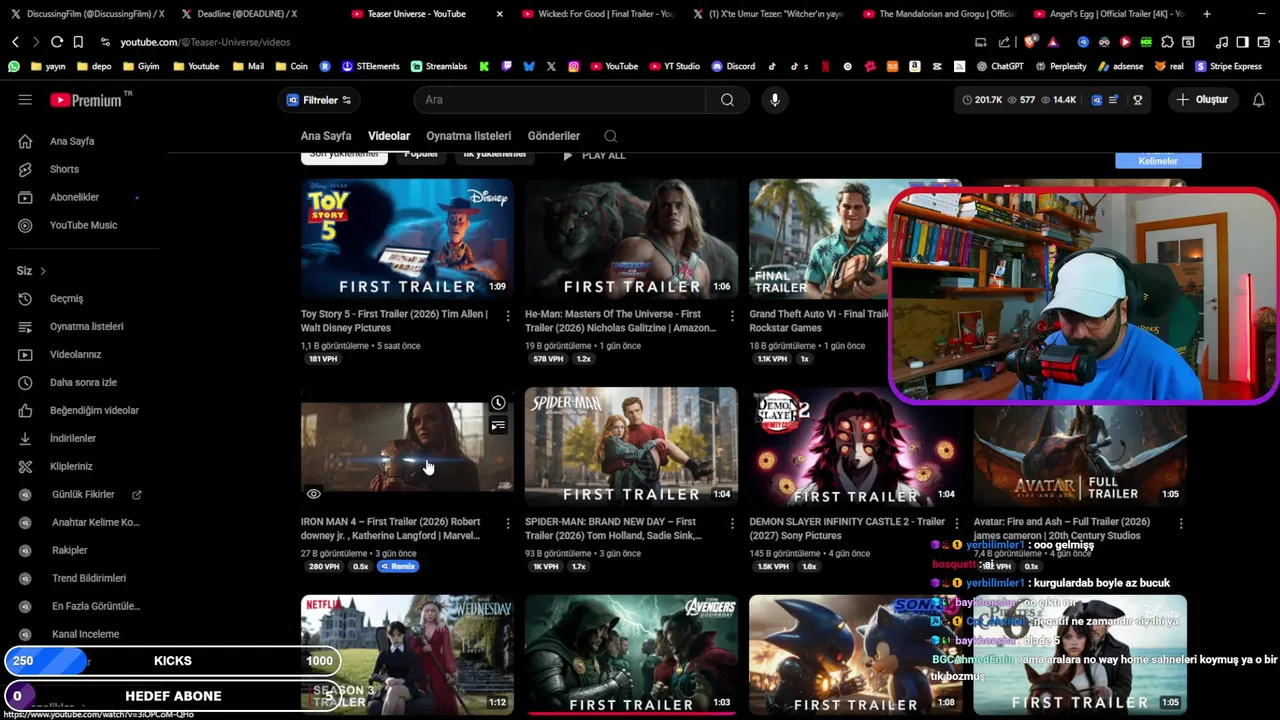Open options menu for Avatar video

(1180, 524)
